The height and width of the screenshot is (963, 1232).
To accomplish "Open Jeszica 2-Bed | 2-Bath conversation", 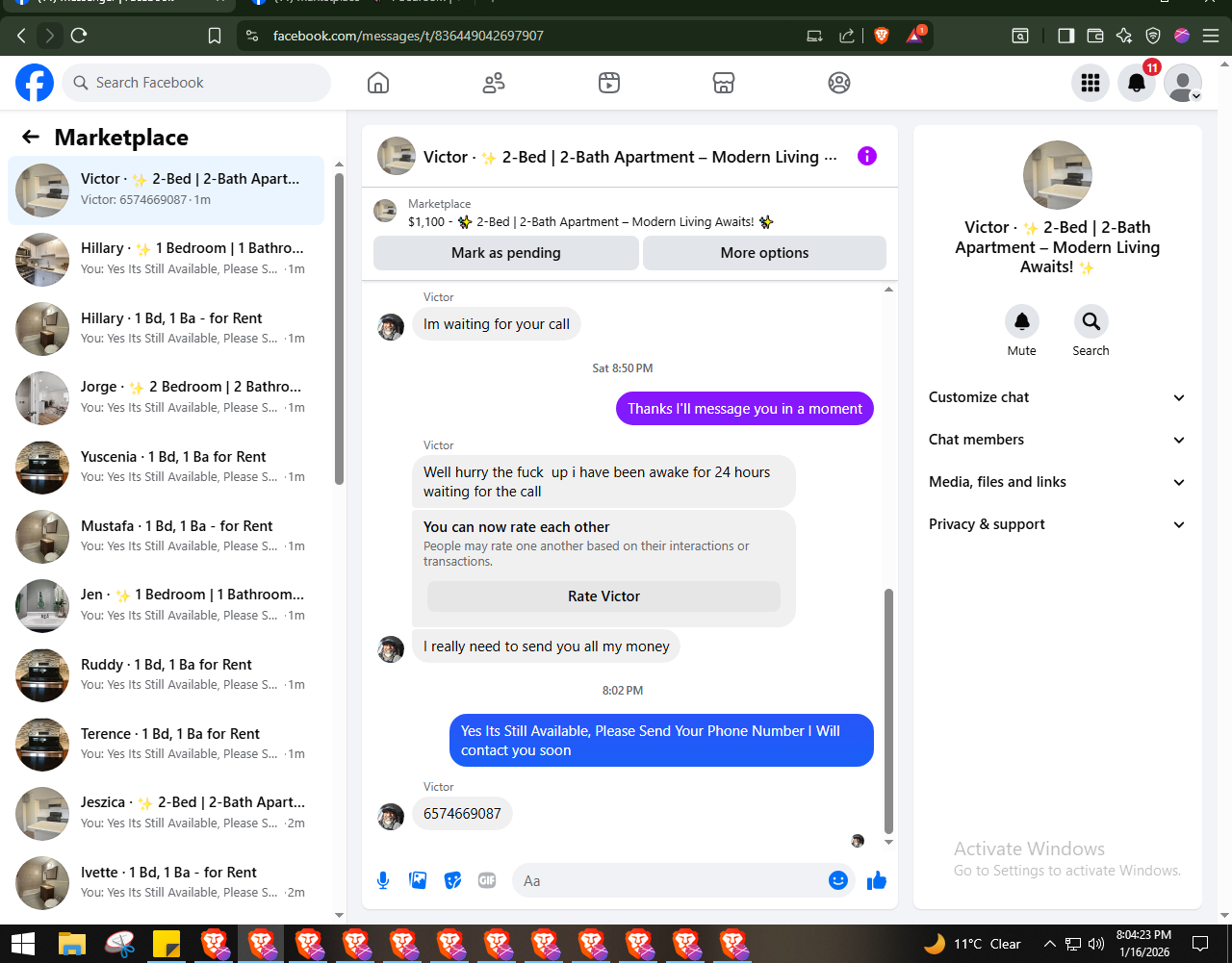I will coord(166,813).
